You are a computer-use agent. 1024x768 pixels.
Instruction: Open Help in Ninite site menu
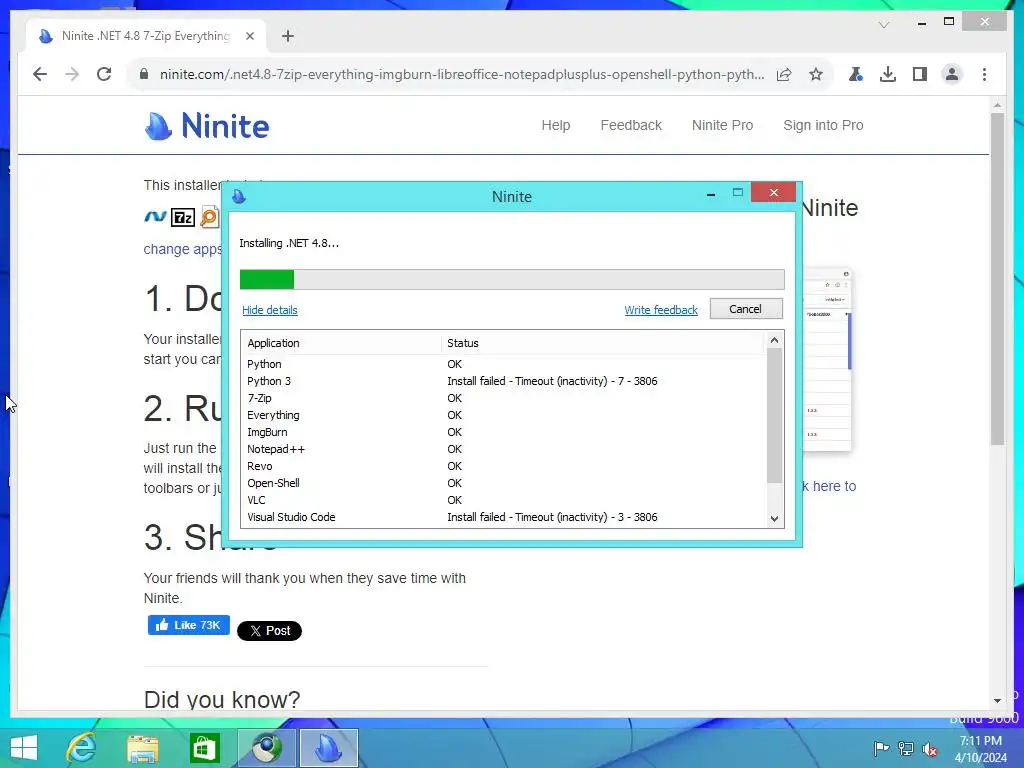(x=556, y=125)
